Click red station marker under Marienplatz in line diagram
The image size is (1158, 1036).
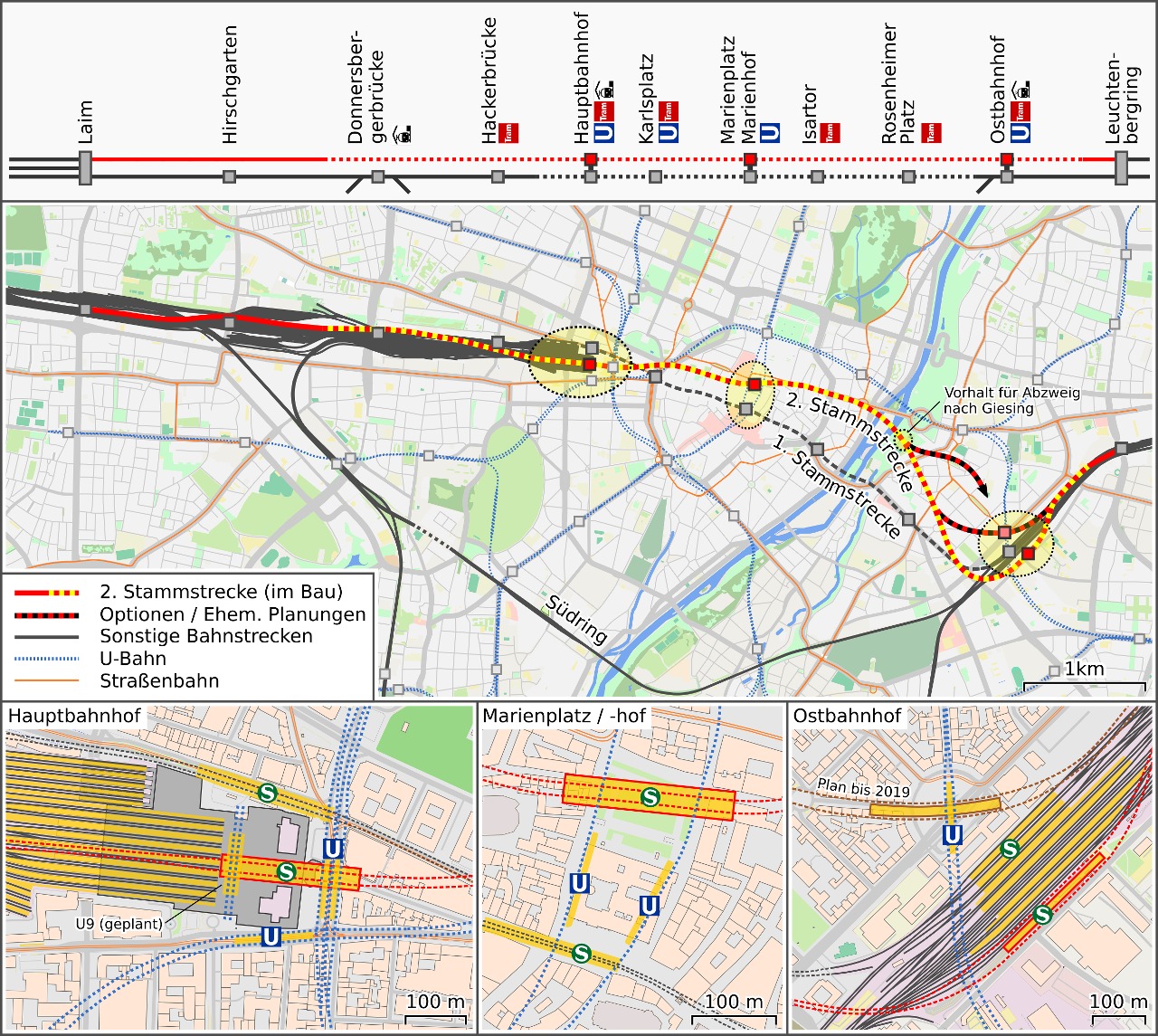[x=750, y=159]
